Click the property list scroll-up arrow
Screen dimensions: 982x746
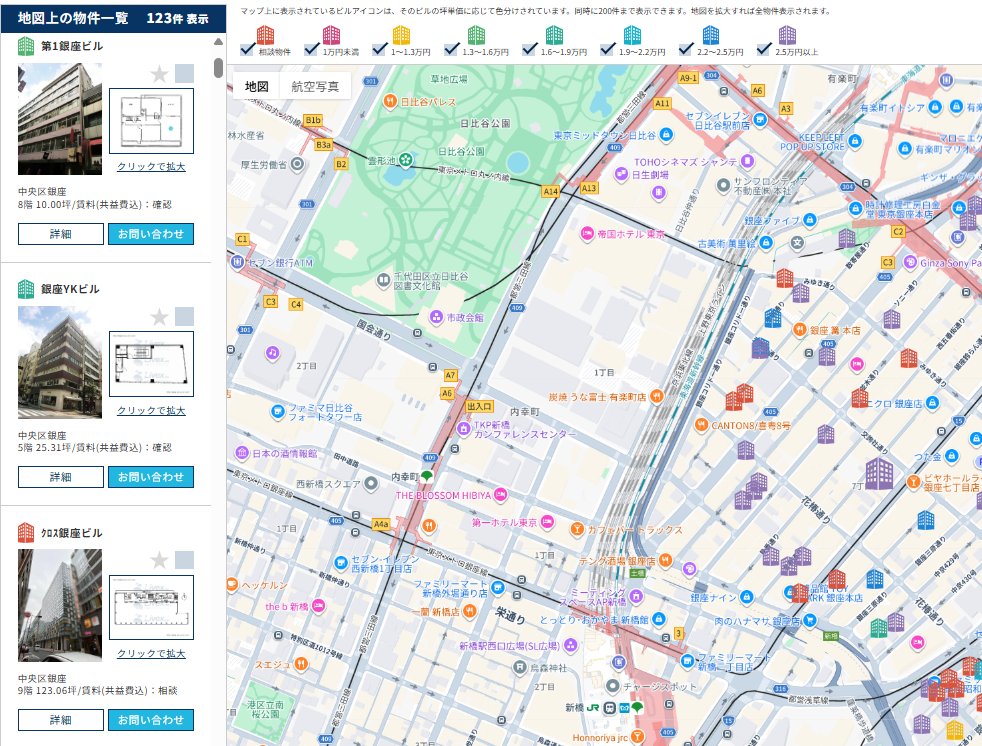pos(219,42)
